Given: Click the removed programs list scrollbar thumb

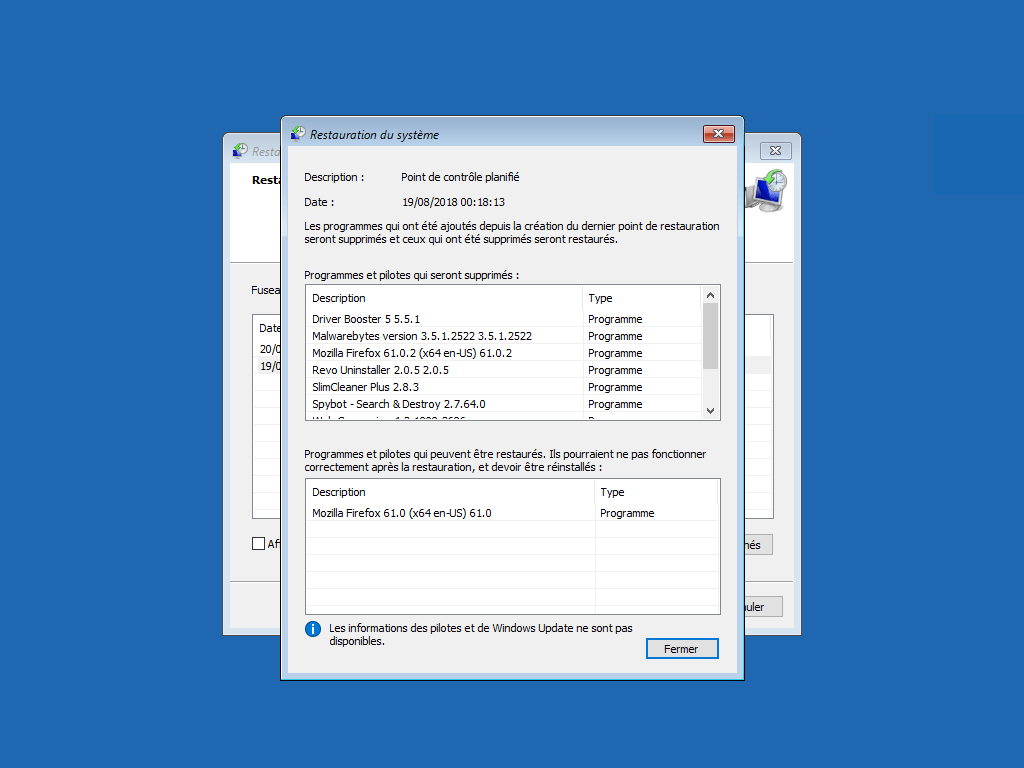Looking at the screenshot, I should pos(711,336).
